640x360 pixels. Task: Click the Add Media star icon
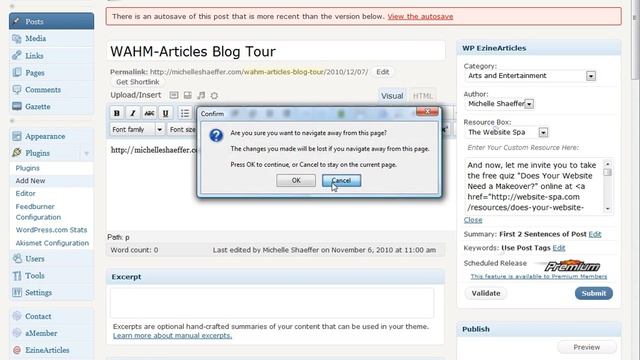(214, 95)
